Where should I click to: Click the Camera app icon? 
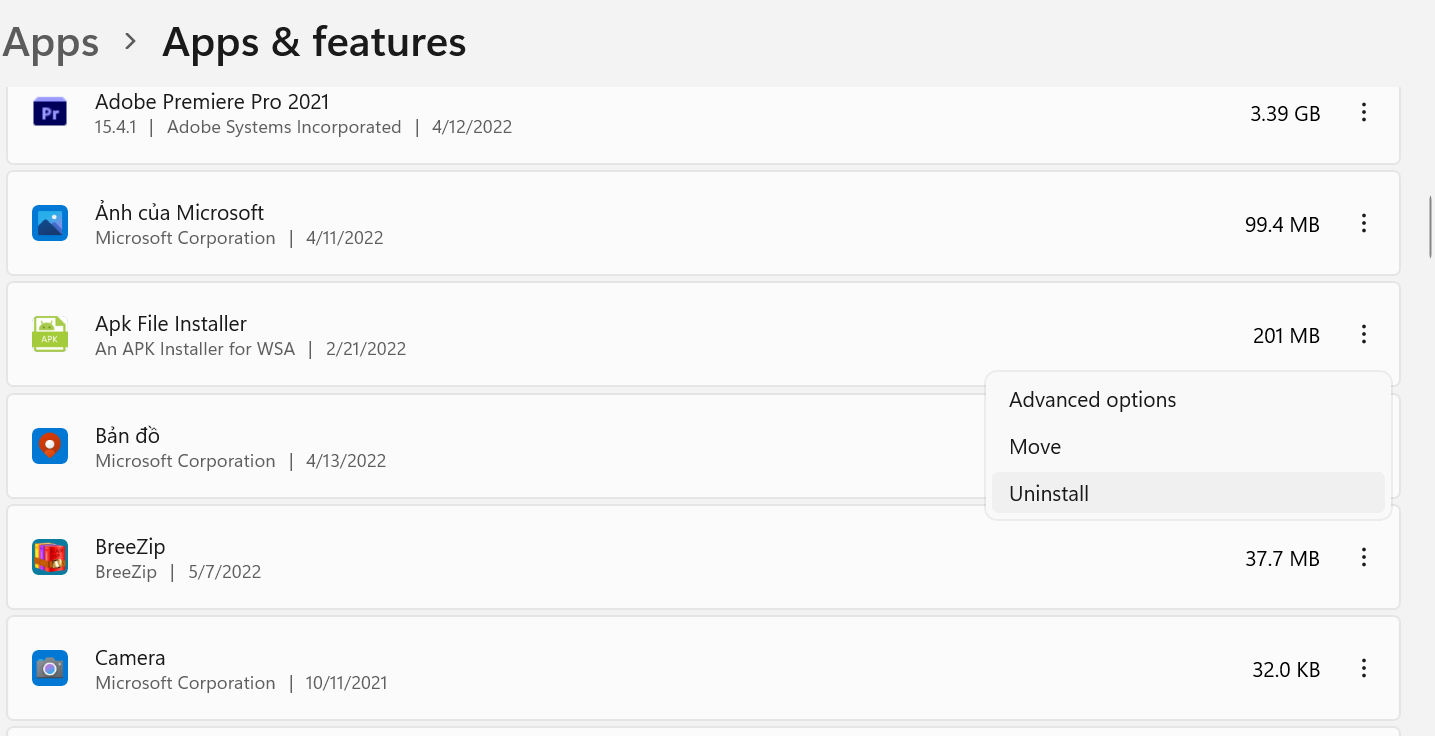(x=50, y=668)
